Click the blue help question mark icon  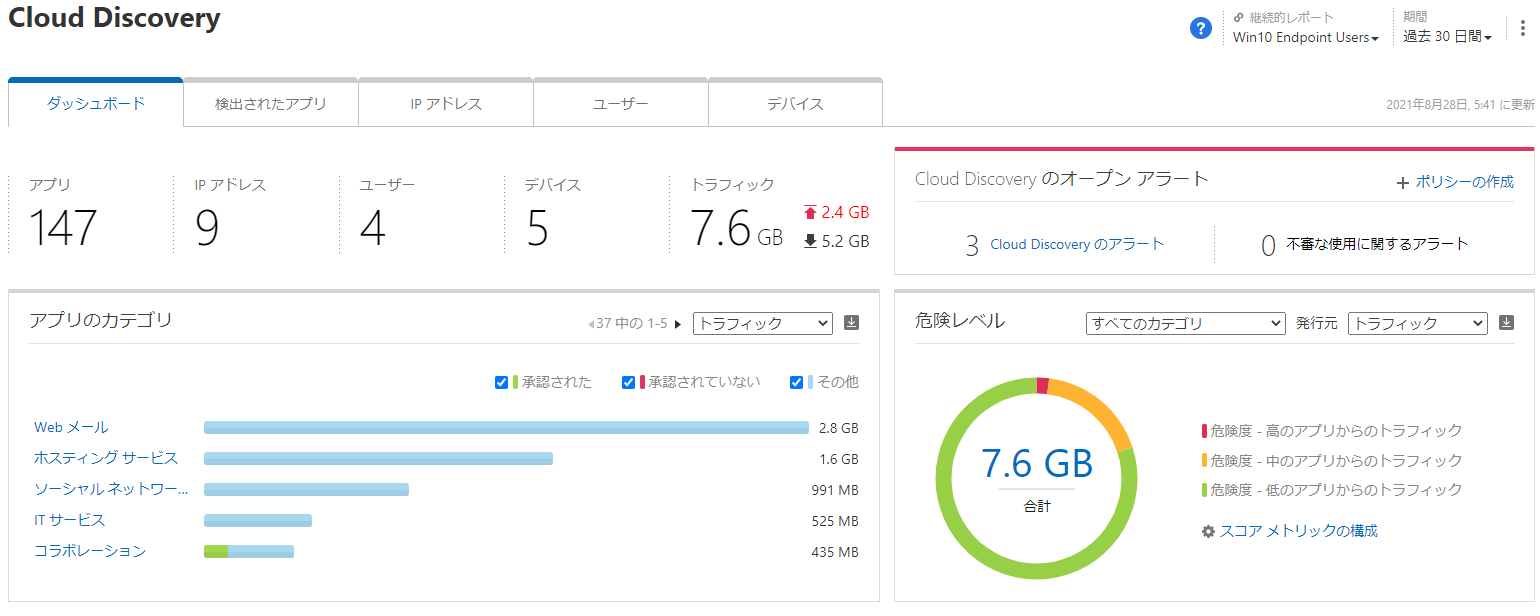(1201, 28)
